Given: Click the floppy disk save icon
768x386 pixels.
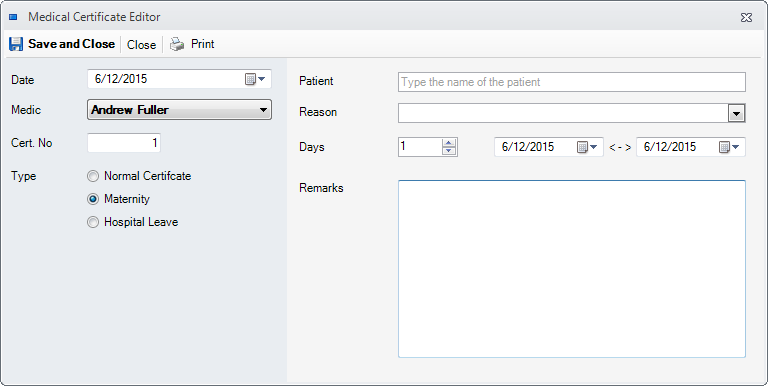Looking at the screenshot, I should (16, 44).
